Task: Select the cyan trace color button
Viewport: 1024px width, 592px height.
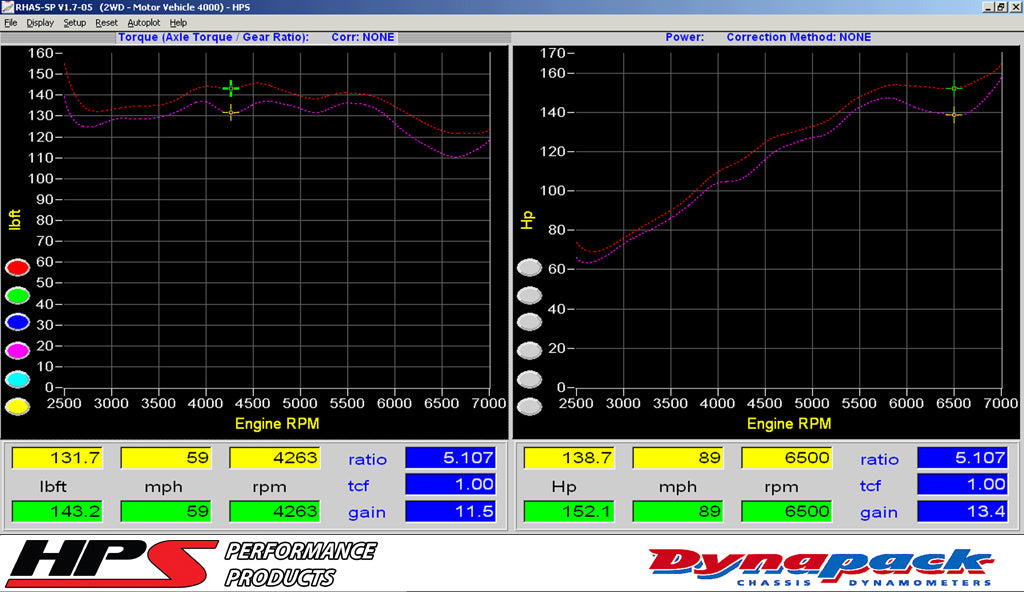Action: (x=16, y=378)
